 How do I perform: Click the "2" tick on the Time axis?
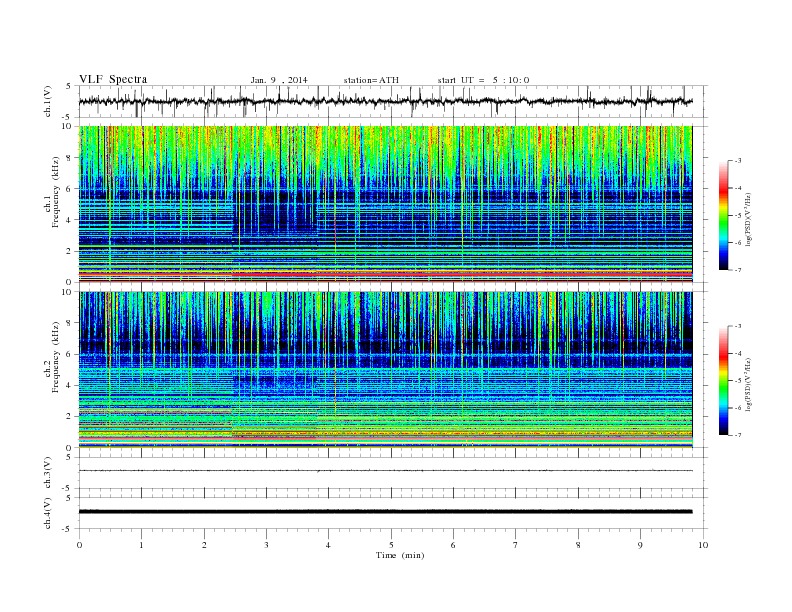[x=204, y=545]
